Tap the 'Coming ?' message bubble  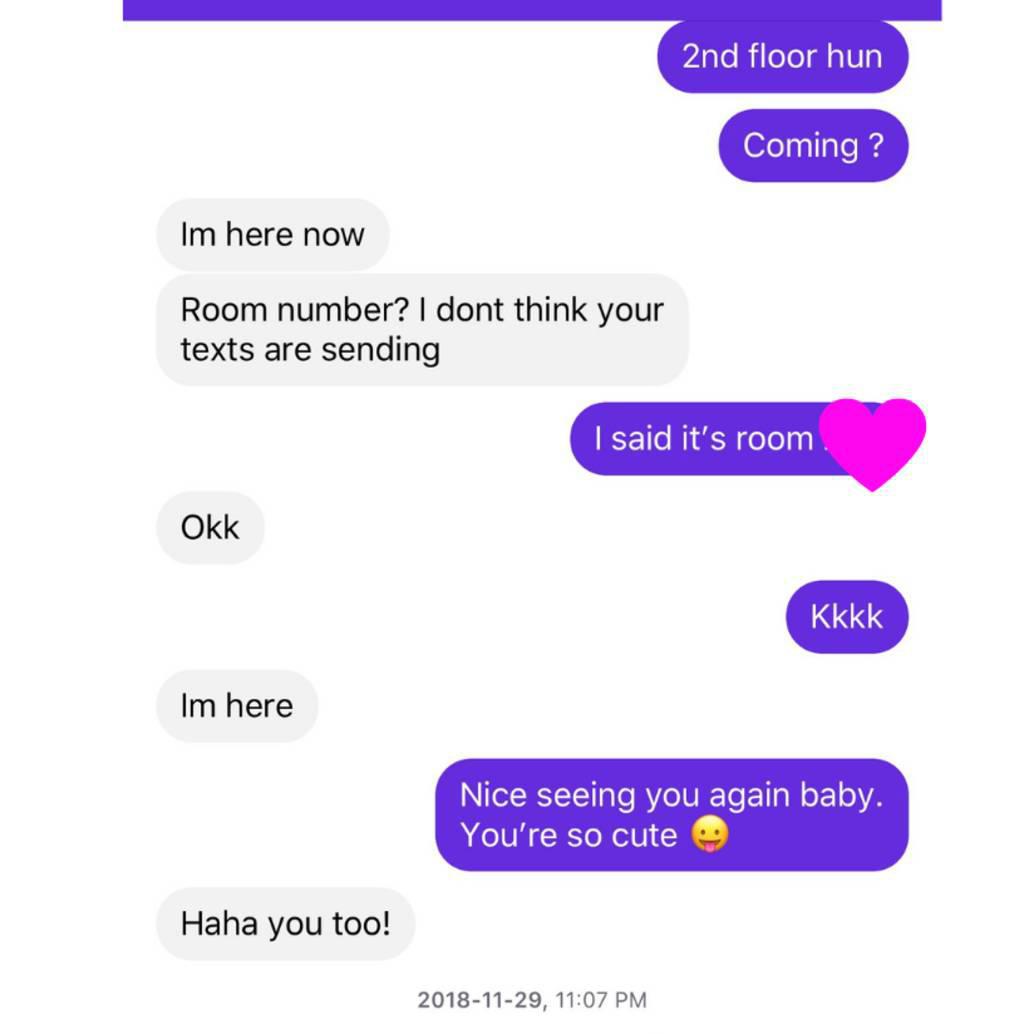(x=814, y=146)
